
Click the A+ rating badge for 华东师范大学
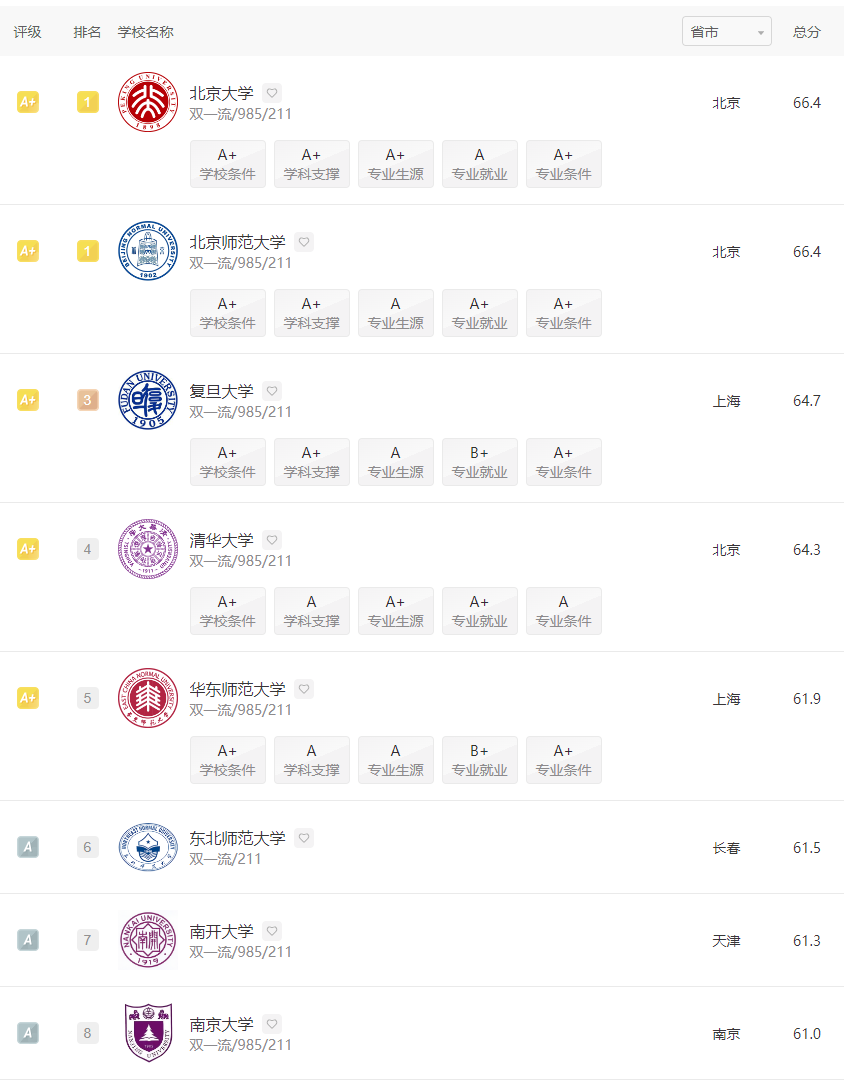point(28,698)
